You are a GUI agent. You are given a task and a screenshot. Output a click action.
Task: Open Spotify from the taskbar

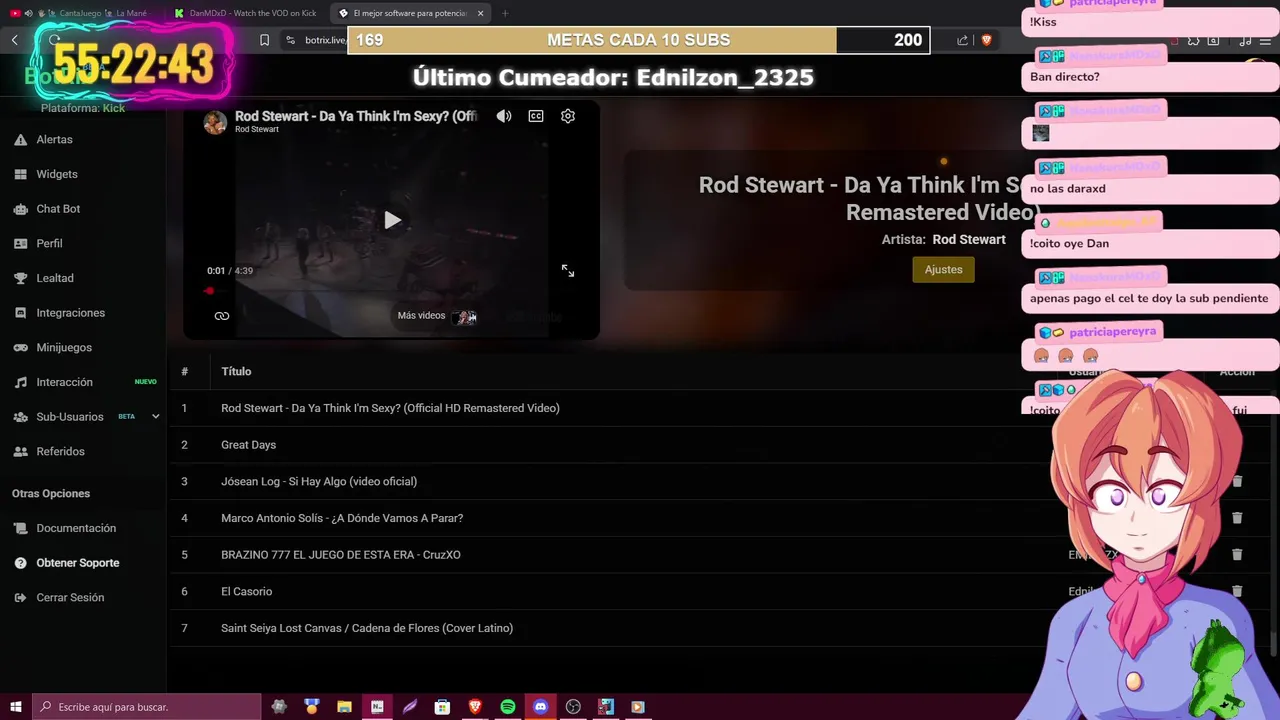pyautogui.click(x=508, y=707)
